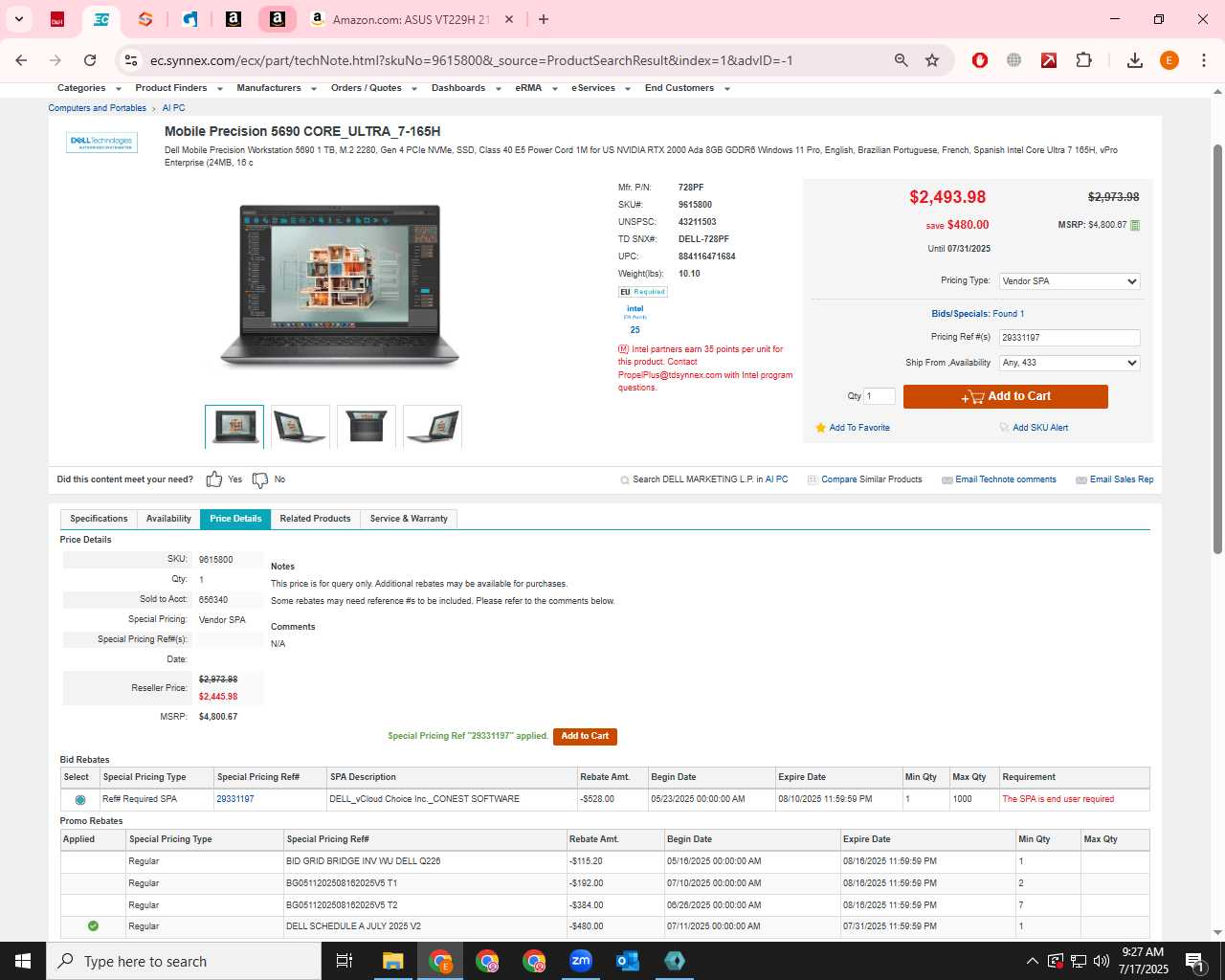Click the page vertical scrollbar
This screenshot has width=1225, height=980.
tap(1217, 349)
